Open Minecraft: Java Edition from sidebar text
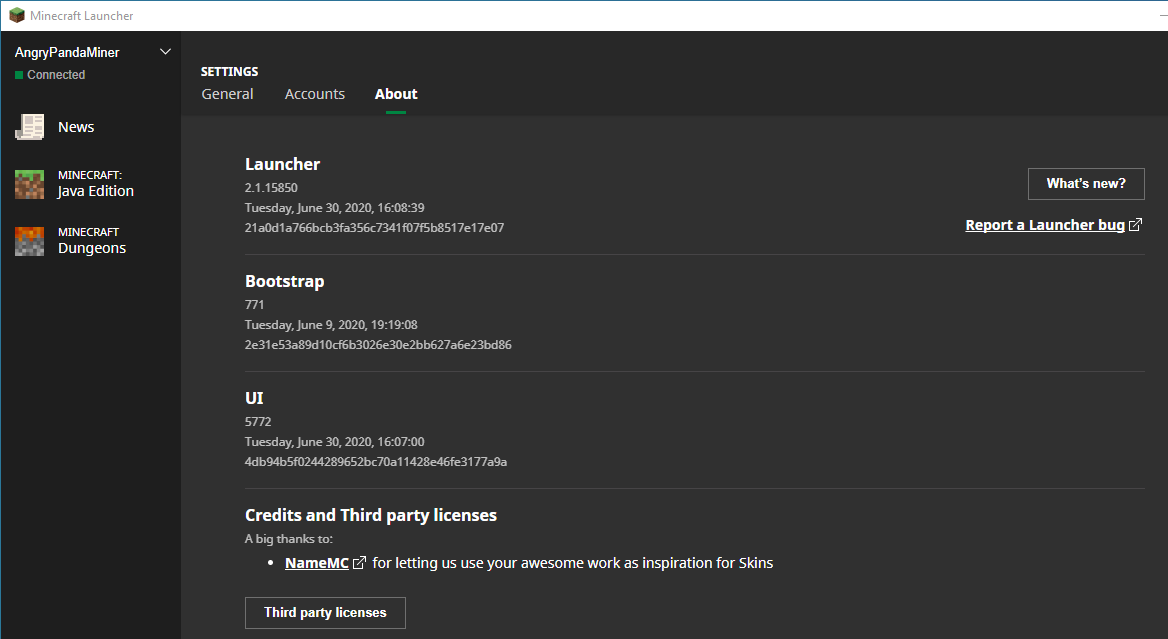 coord(95,183)
